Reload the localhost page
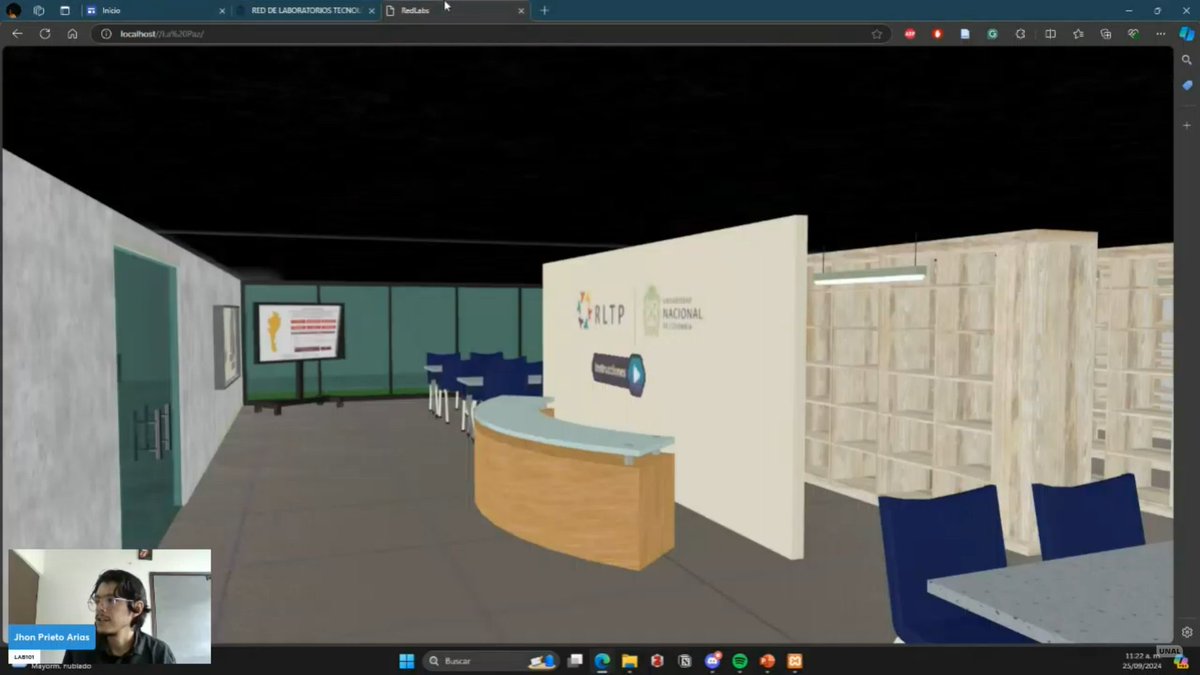 [45, 33]
